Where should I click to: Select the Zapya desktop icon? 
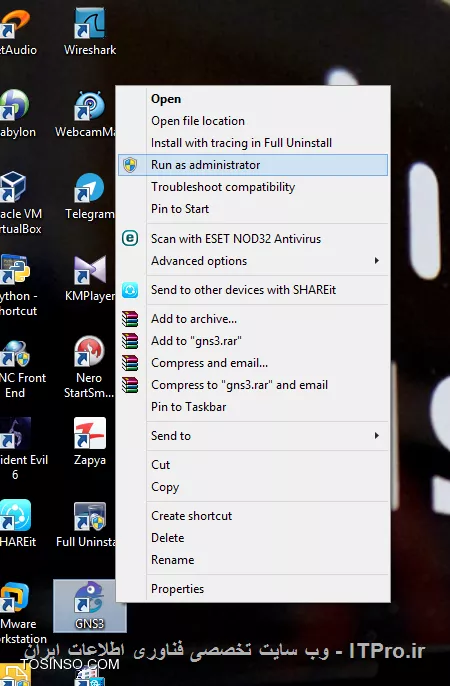tap(90, 442)
